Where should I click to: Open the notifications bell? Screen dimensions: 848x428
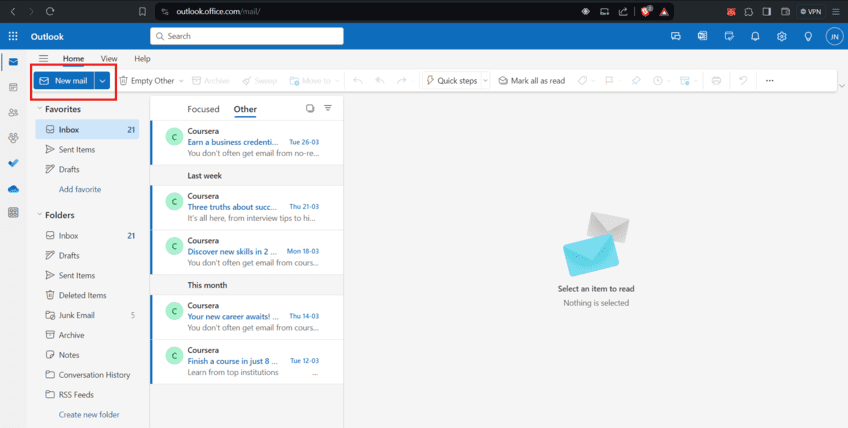coord(755,36)
